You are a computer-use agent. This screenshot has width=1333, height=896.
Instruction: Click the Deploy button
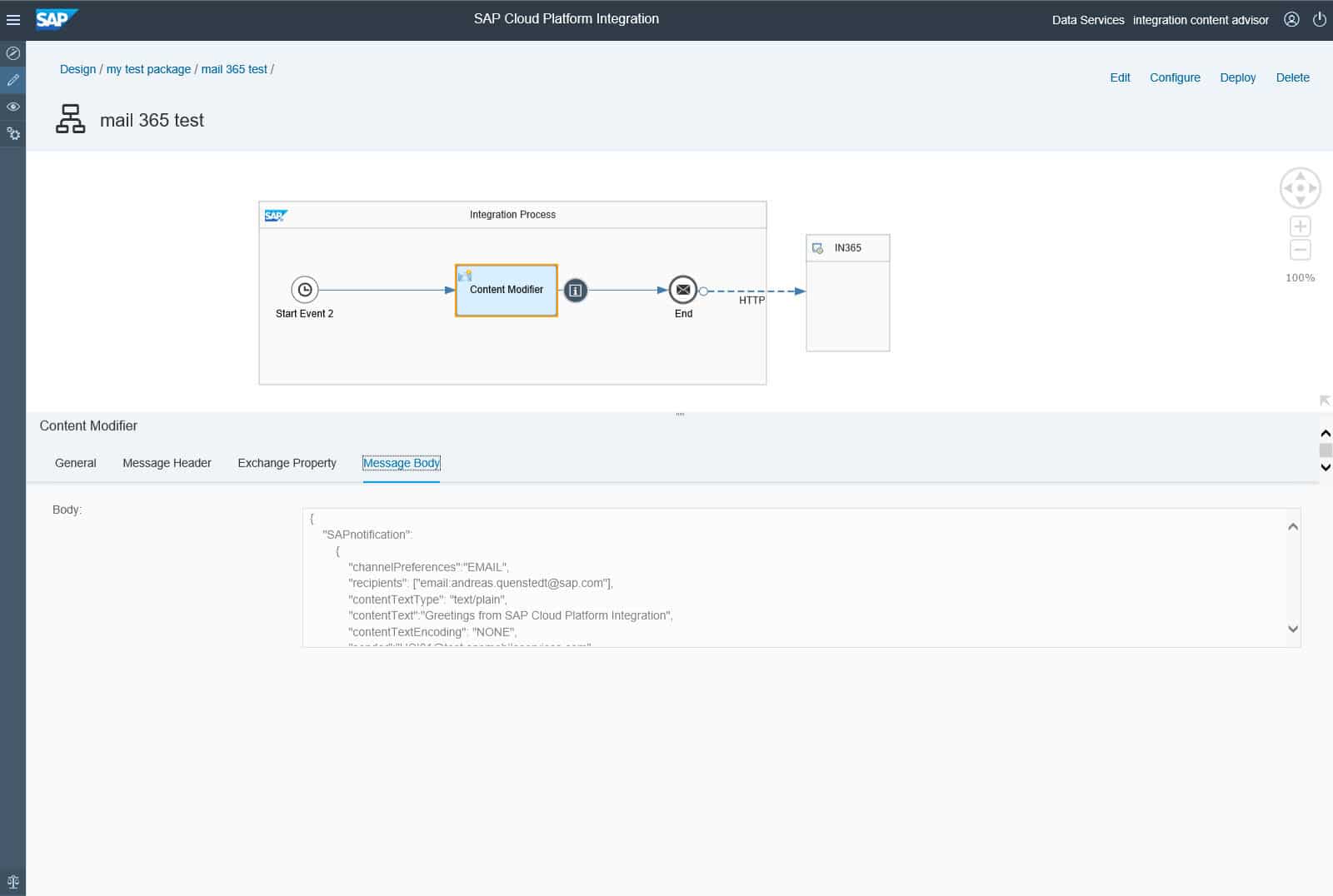click(x=1237, y=77)
